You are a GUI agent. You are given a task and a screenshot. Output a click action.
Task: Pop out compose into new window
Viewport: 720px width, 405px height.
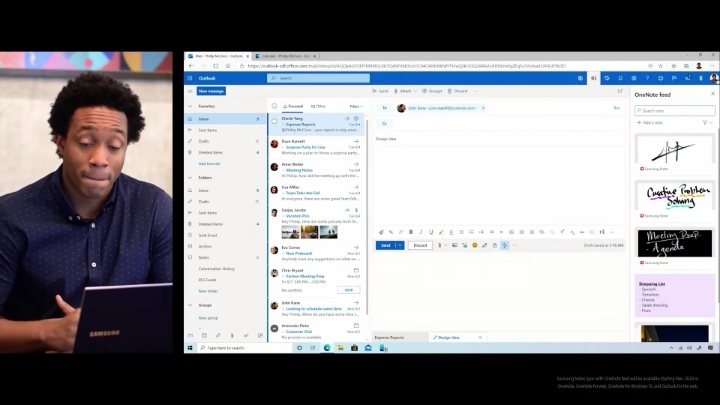pyautogui.click(x=620, y=91)
